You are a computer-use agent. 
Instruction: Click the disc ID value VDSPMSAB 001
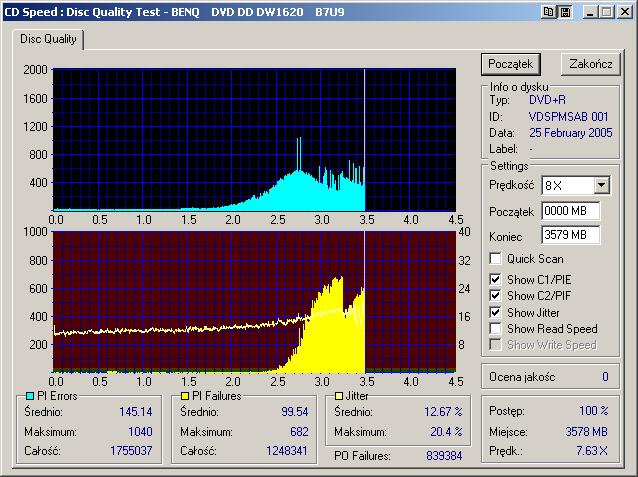click(568, 117)
